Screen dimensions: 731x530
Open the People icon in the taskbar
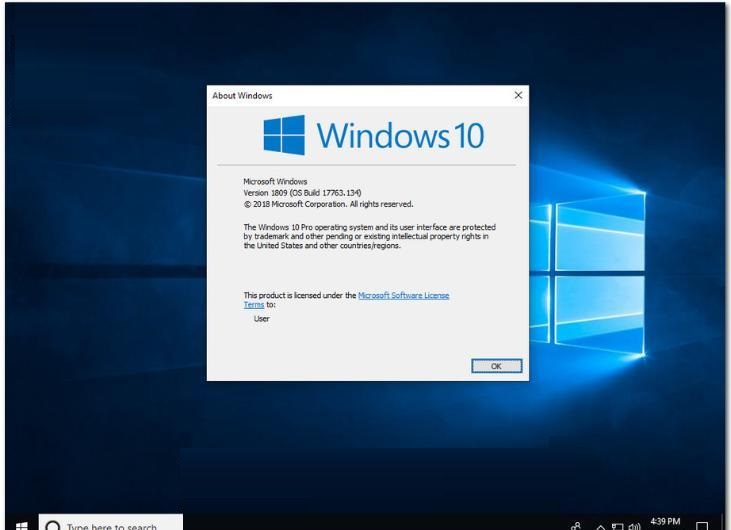click(576, 526)
